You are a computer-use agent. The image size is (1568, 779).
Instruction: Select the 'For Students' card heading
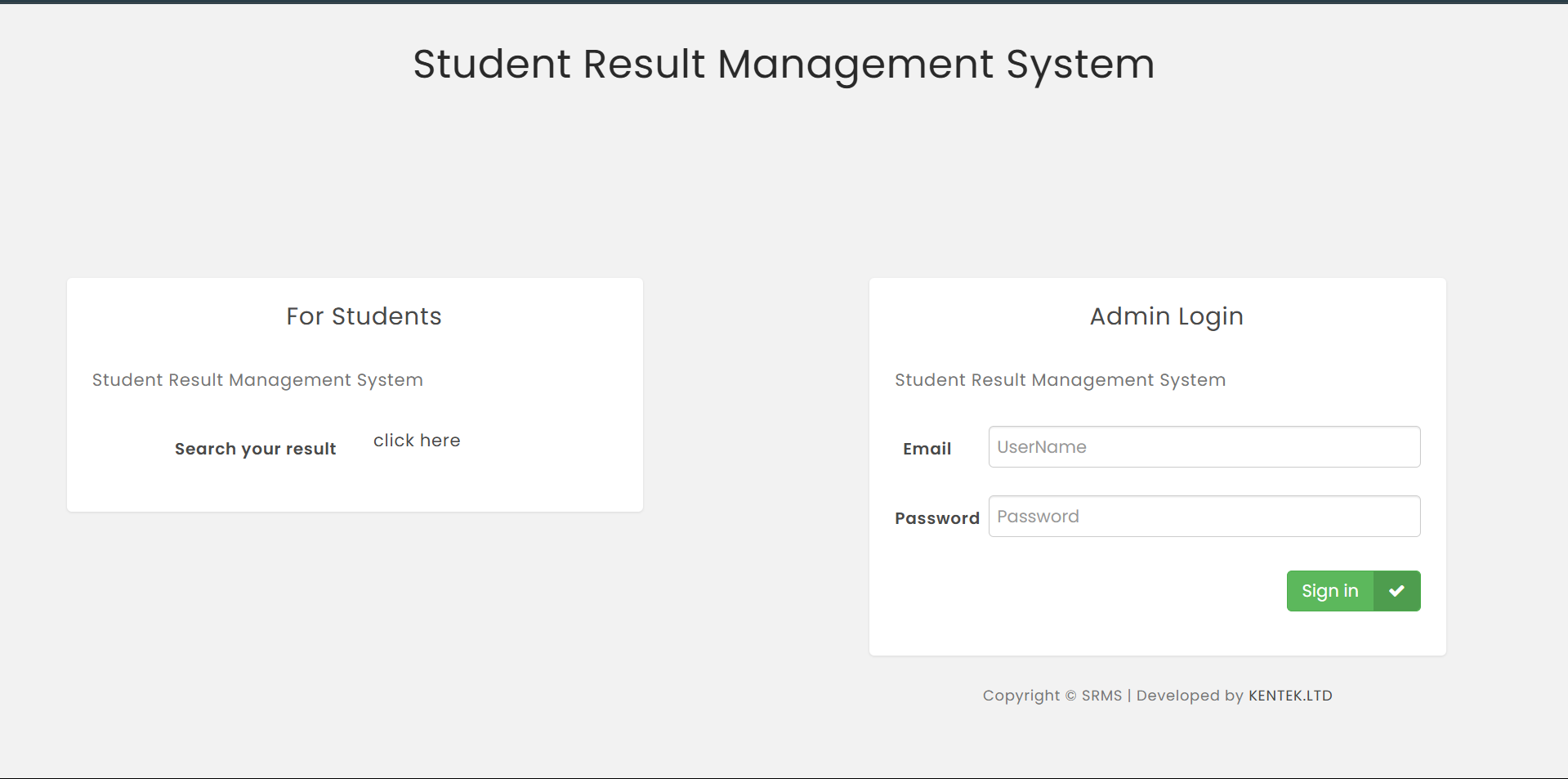pyautogui.click(x=364, y=316)
